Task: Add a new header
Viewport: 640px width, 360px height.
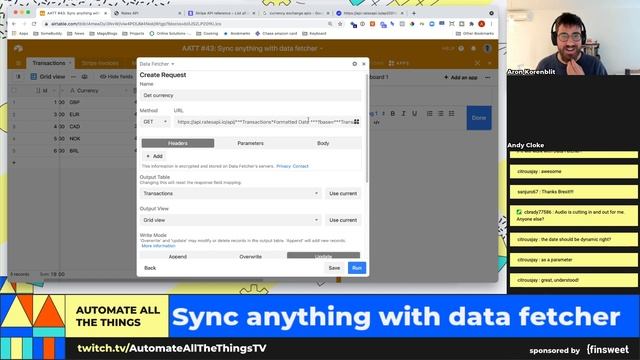Action: point(154,156)
